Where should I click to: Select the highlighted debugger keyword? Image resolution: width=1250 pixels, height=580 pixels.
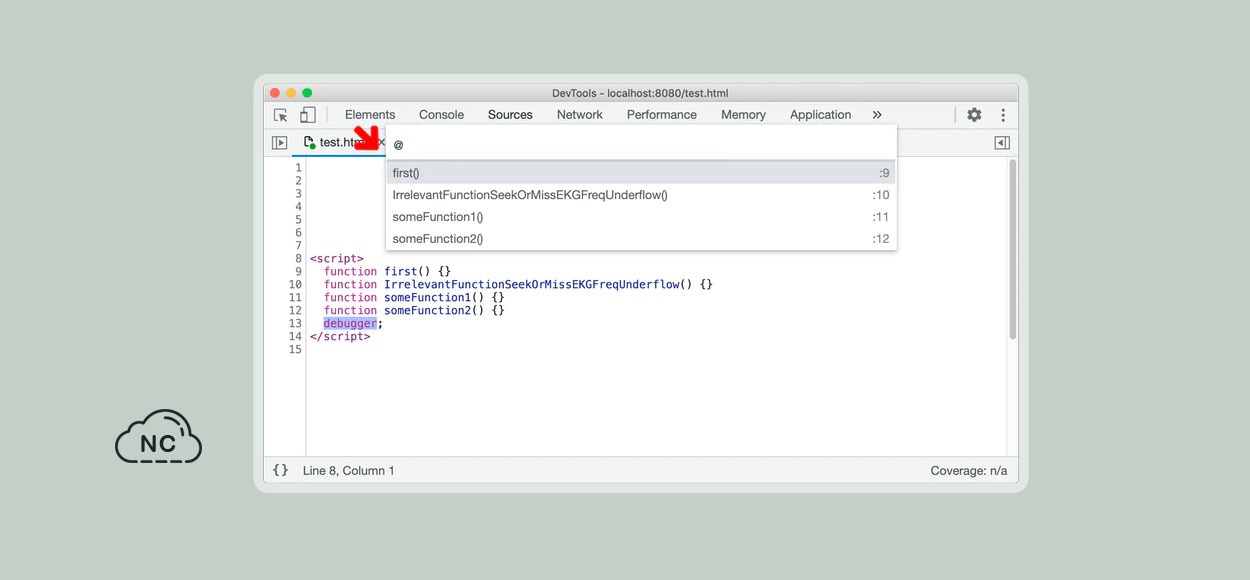pyautogui.click(x=350, y=324)
